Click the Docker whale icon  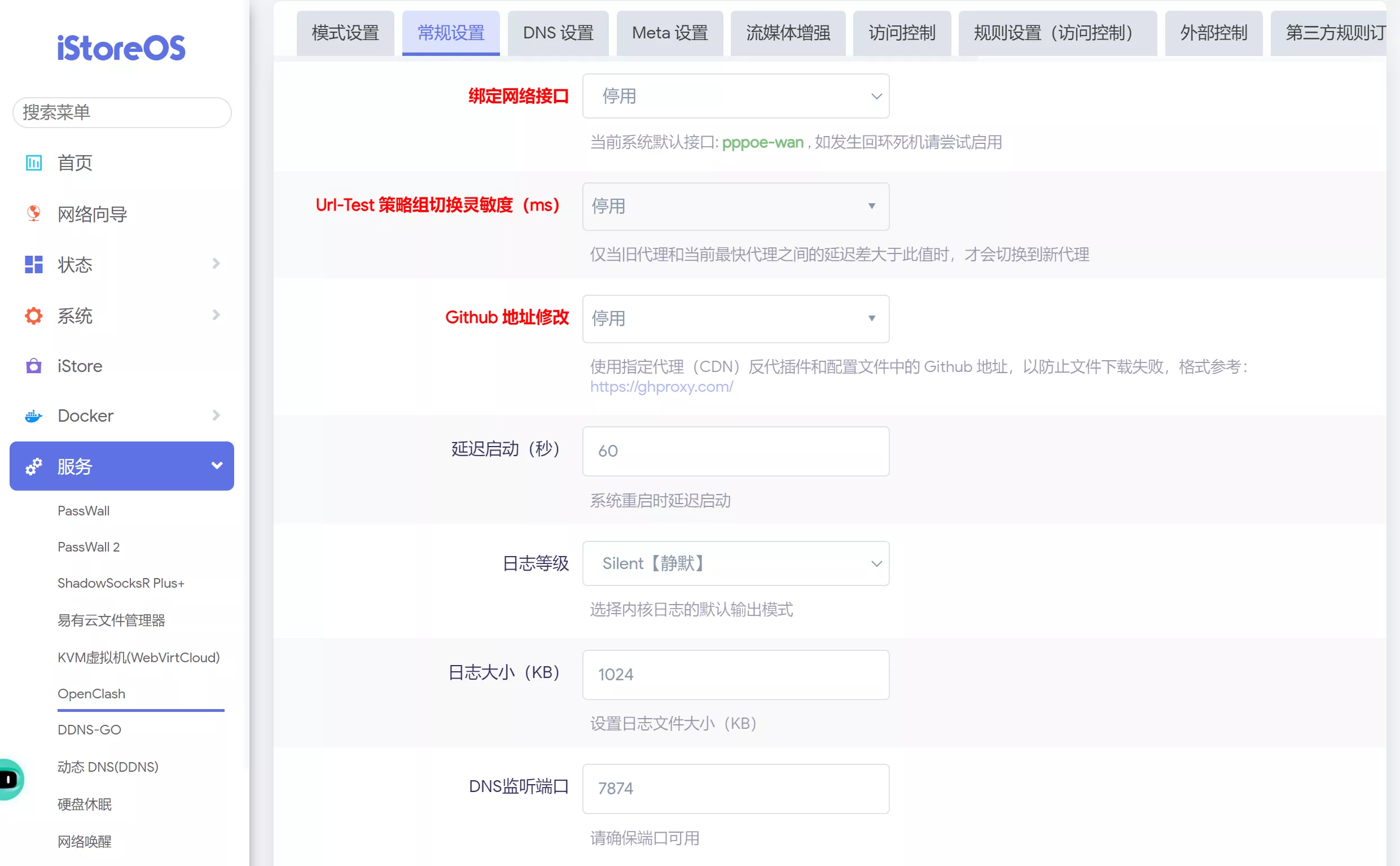[34, 416]
